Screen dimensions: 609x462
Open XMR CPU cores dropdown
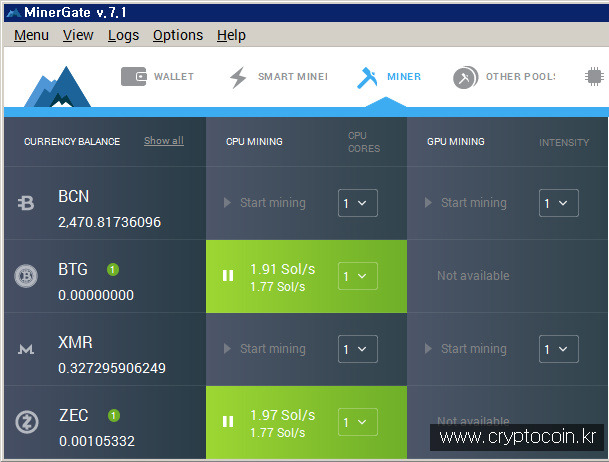pos(358,349)
